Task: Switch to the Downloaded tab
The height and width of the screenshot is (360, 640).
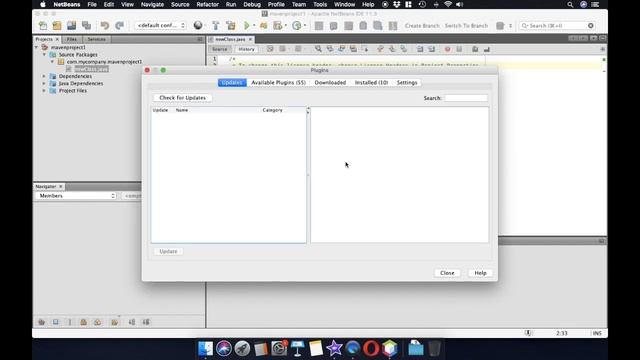Action: click(330, 82)
